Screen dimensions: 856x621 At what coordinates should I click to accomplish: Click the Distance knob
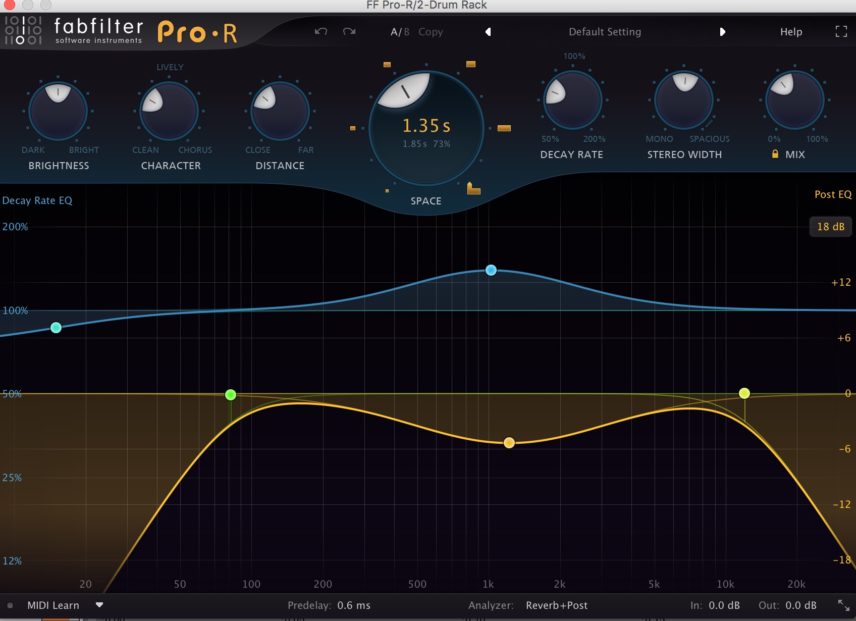tap(280, 111)
